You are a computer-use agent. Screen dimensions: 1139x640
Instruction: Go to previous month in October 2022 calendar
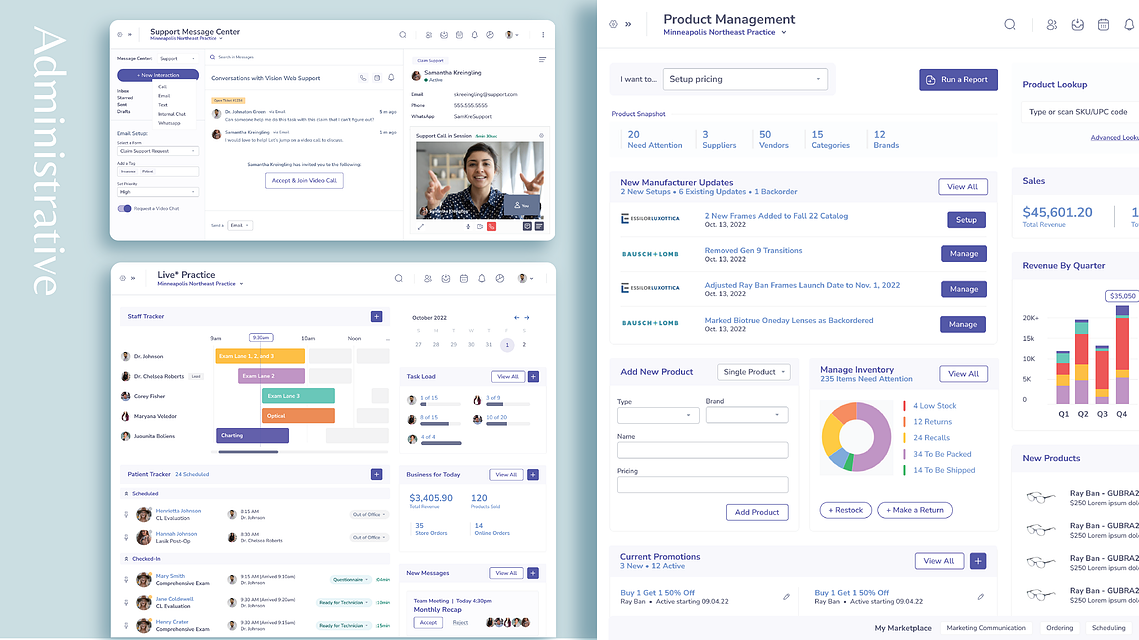pyautogui.click(x=516, y=317)
